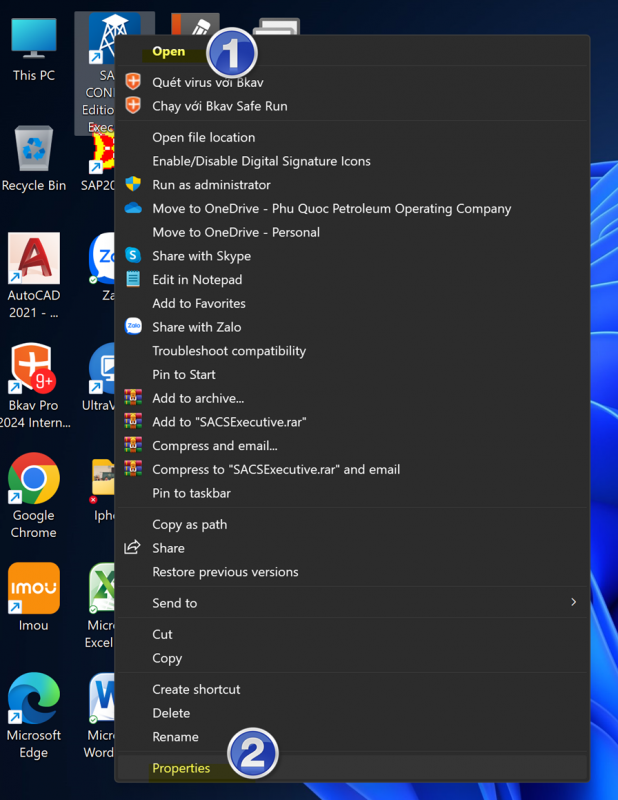This screenshot has width=618, height=800.
Task: Select the AutoCAD 2021 desktop shortcut
Action: [34, 276]
